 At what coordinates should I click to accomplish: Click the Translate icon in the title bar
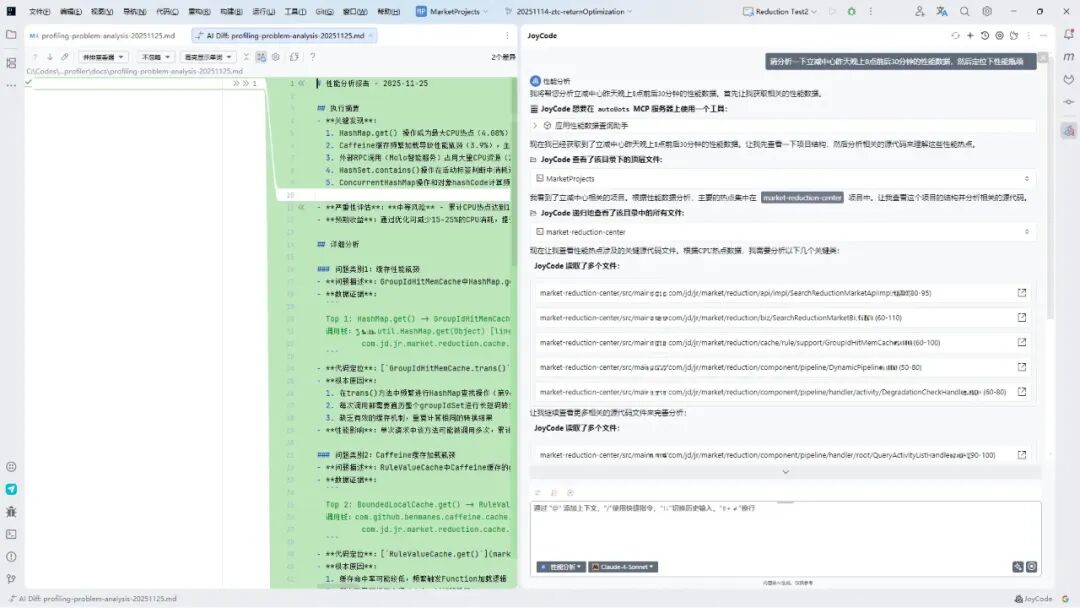[942, 12]
